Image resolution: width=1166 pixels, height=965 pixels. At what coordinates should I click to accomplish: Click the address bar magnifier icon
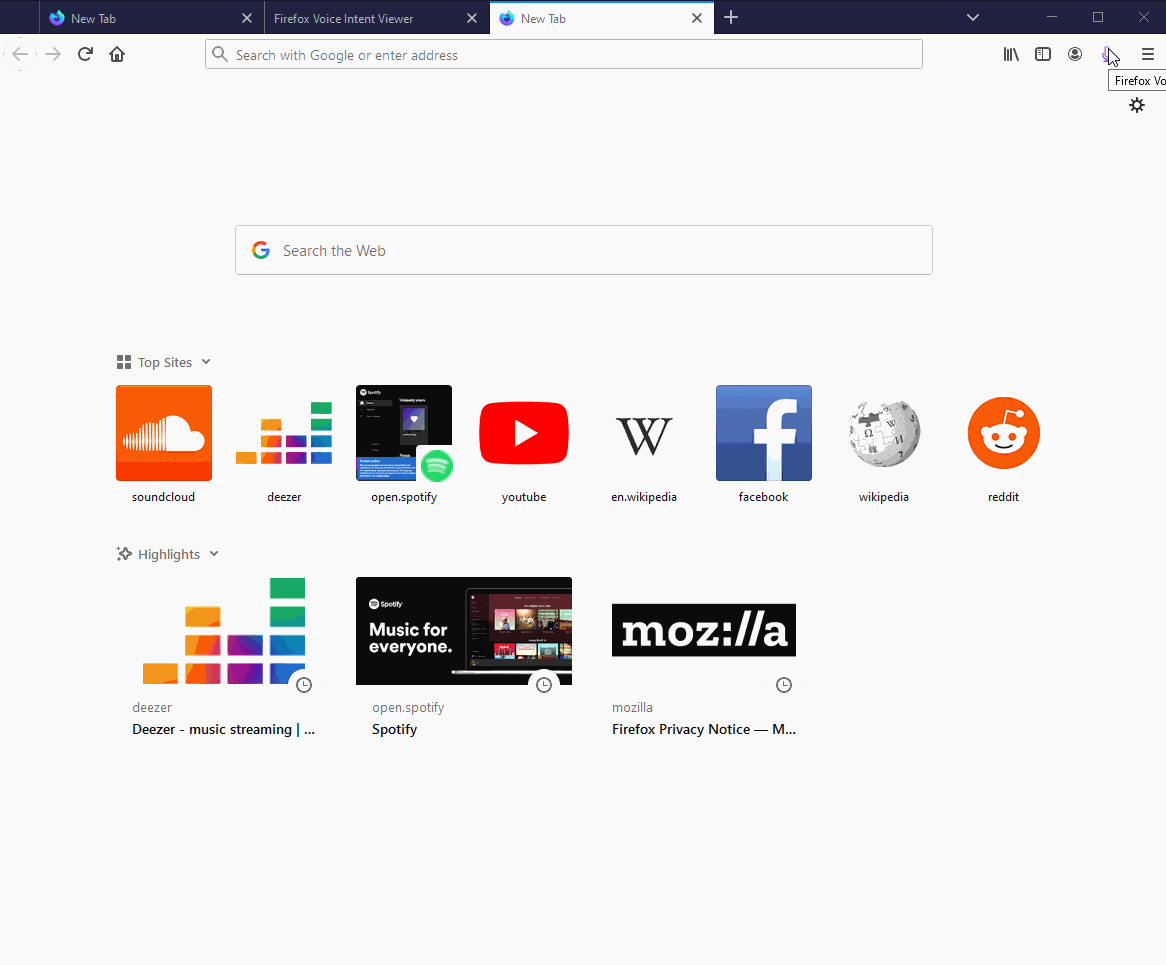pyautogui.click(x=219, y=54)
